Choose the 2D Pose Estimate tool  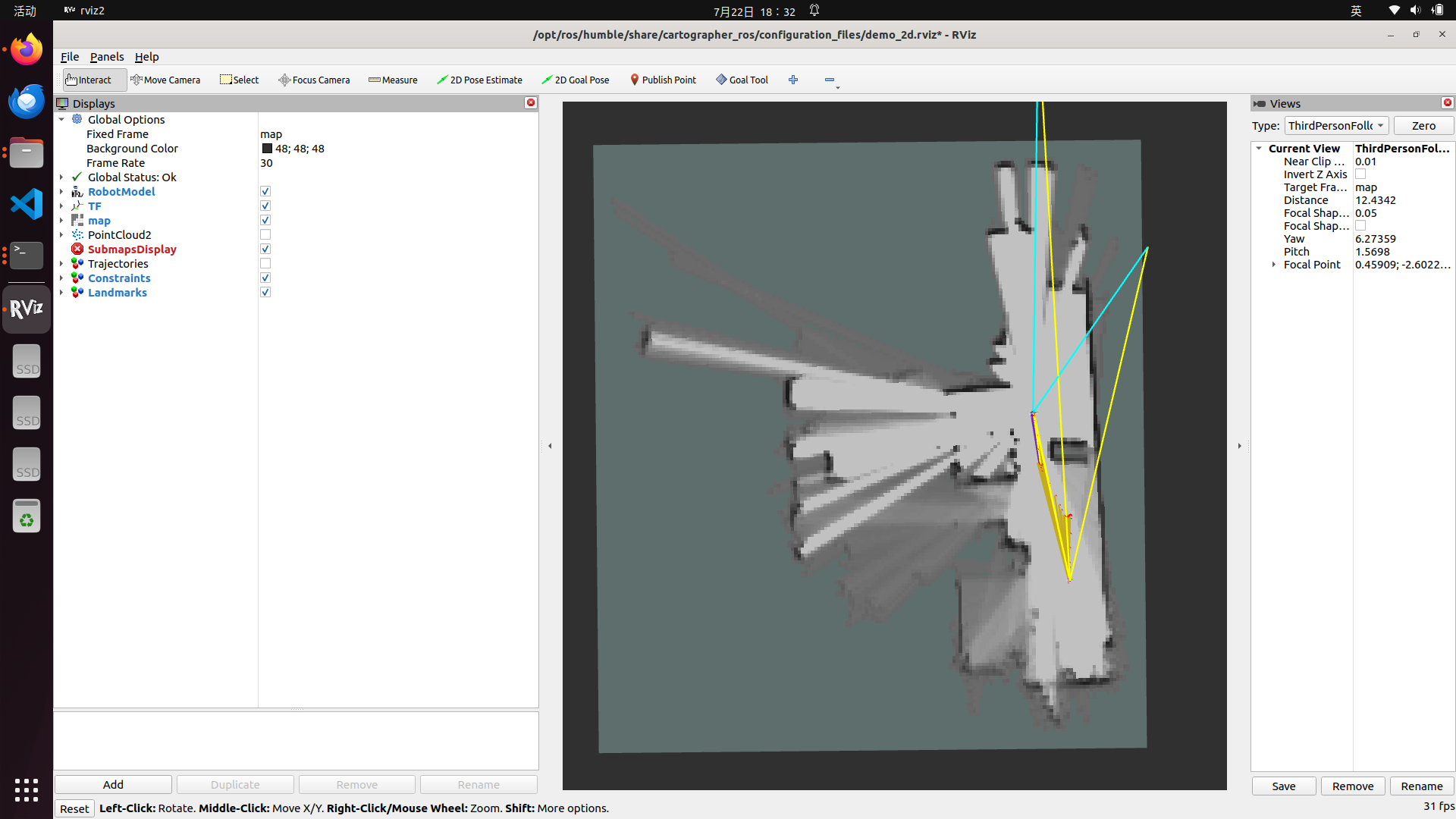(x=479, y=80)
